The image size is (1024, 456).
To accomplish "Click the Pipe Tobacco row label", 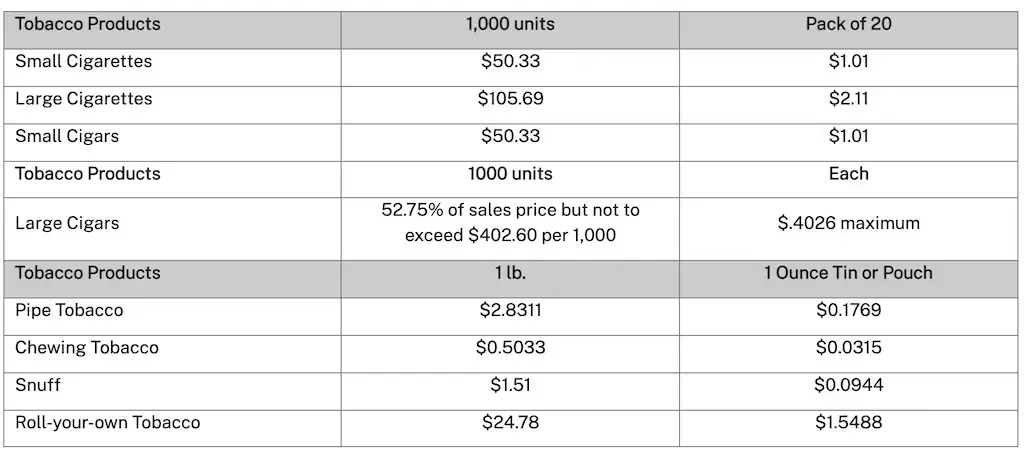I will coord(69,310).
